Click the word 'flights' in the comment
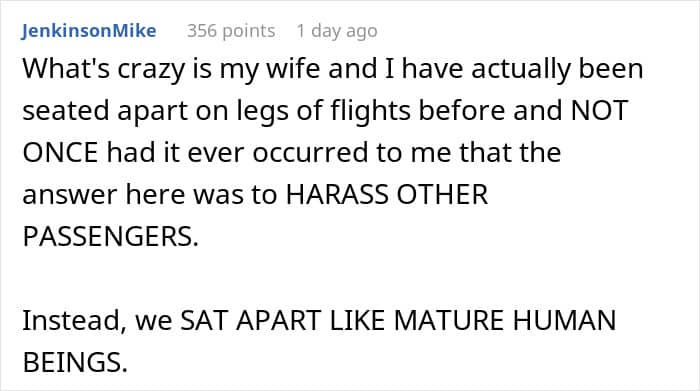This screenshot has height=391, width=700. coord(370,112)
